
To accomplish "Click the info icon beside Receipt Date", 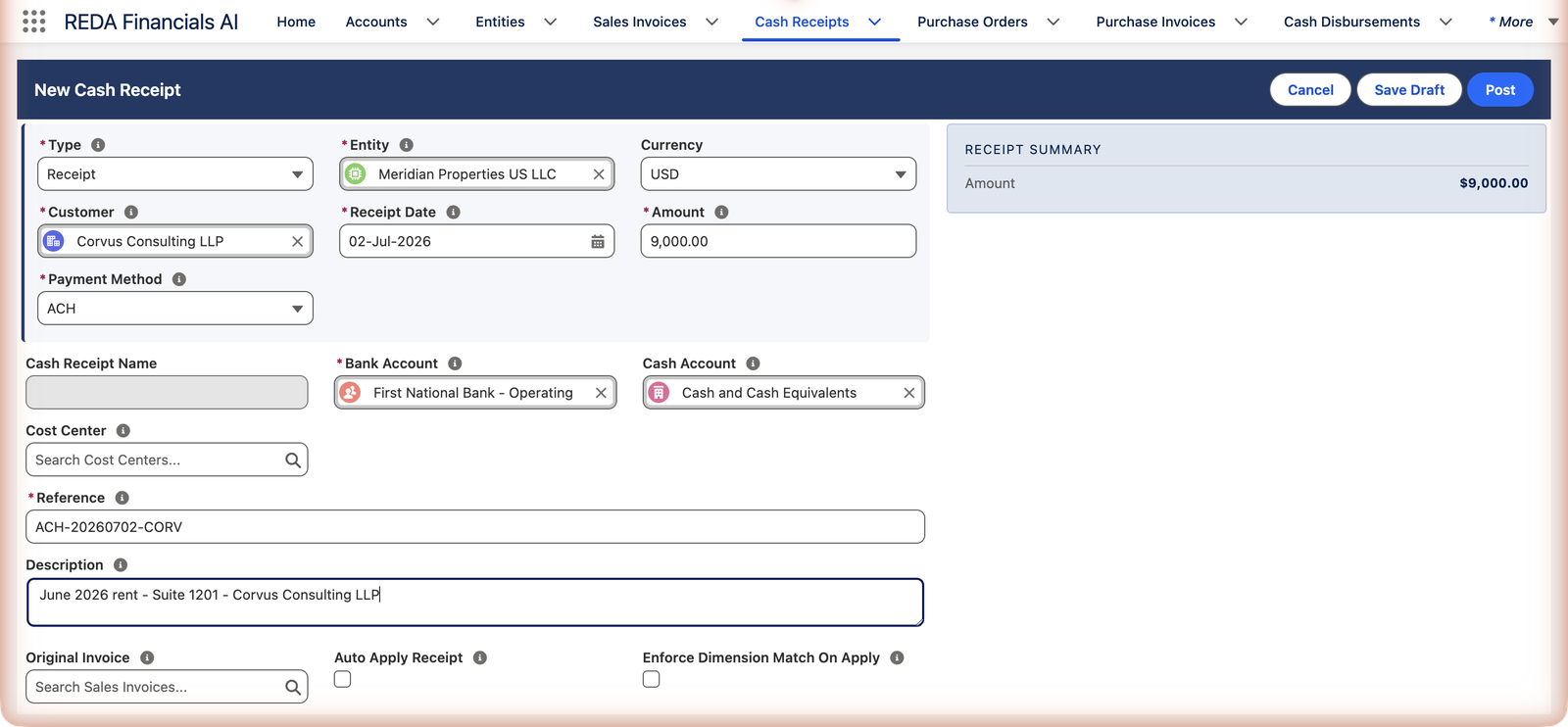I will click(x=453, y=213).
